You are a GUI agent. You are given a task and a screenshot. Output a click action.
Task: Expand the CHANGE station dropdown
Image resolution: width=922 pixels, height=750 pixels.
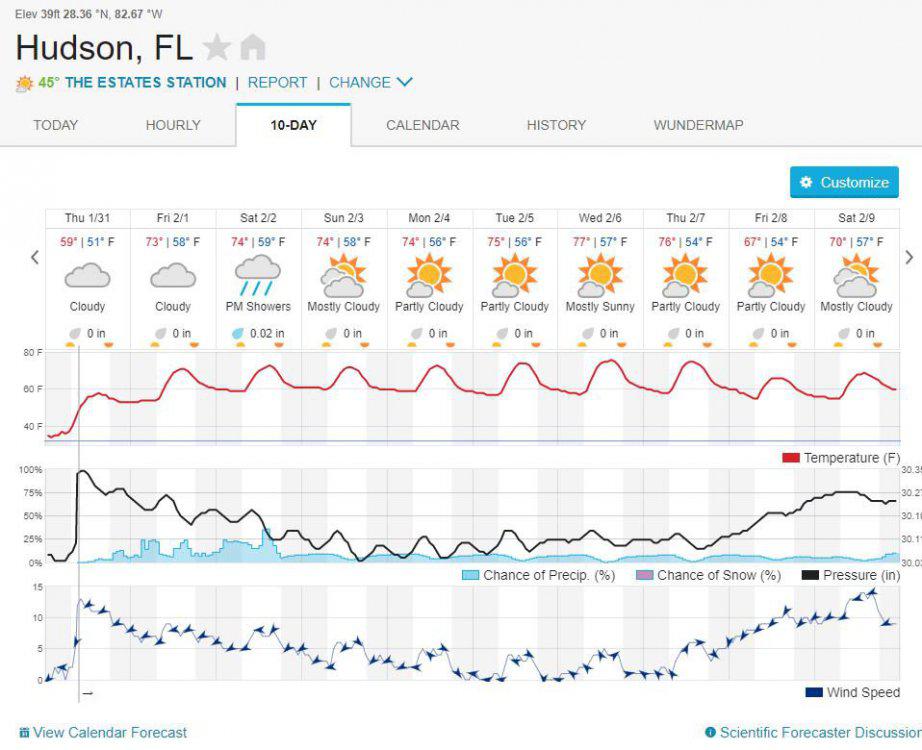[x=370, y=82]
